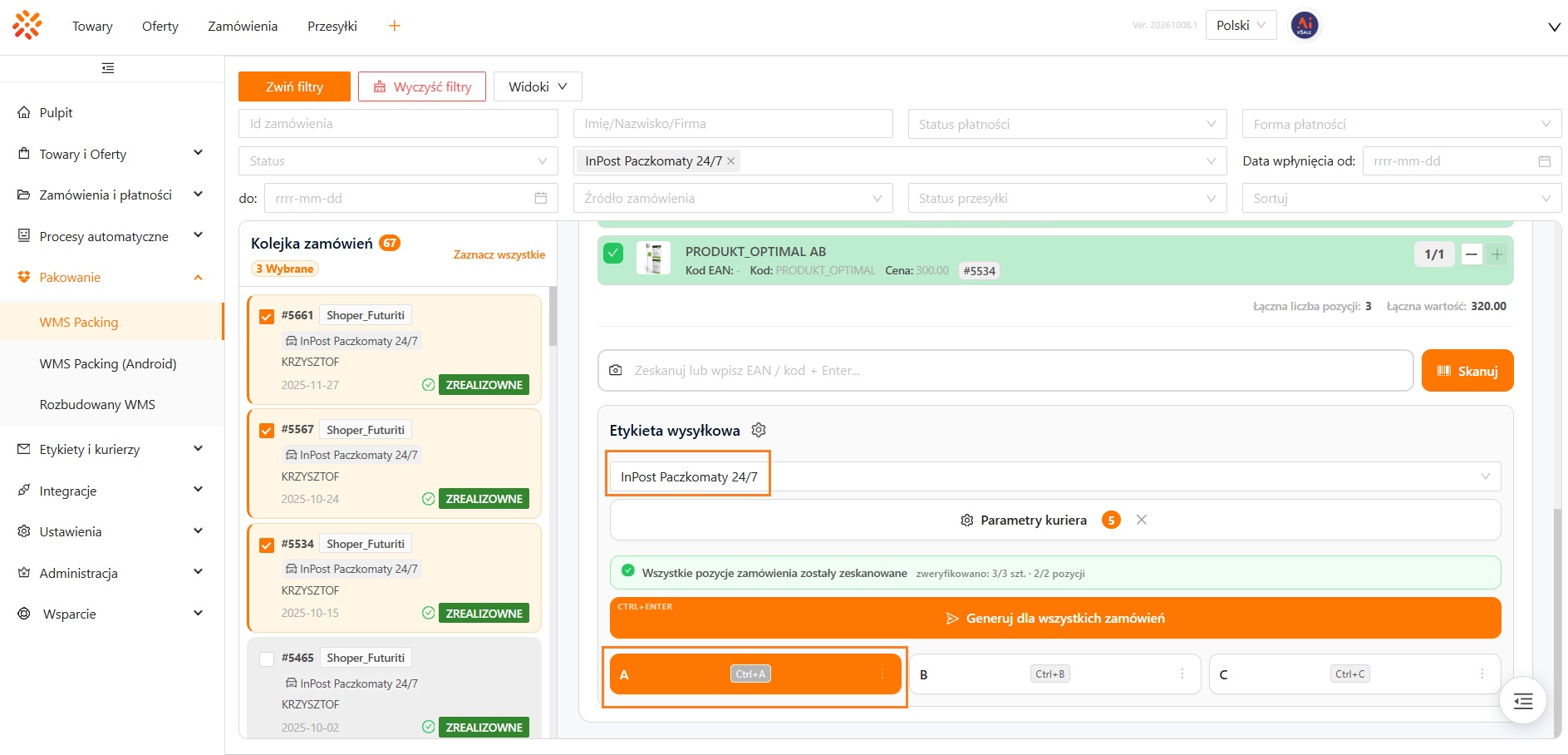Click the orange Skanuj button
Viewport: 1568px width, 755px height.
[1467, 370]
